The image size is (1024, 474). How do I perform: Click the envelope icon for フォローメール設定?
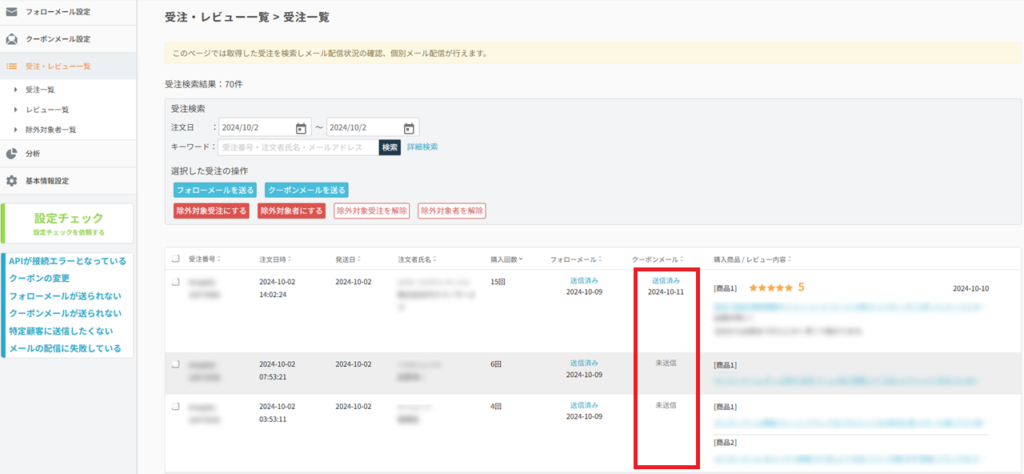coord(12,11)
